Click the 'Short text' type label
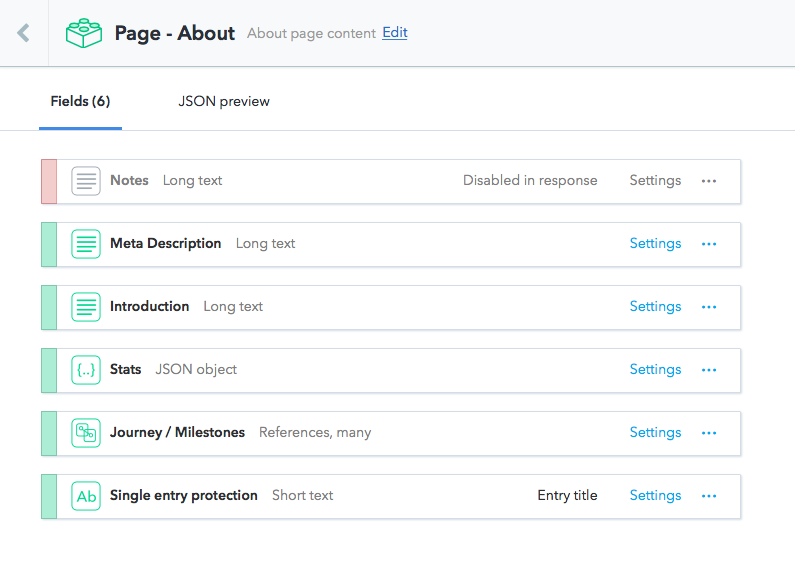This screenshot has width=795, height=570. click(302, 495)
